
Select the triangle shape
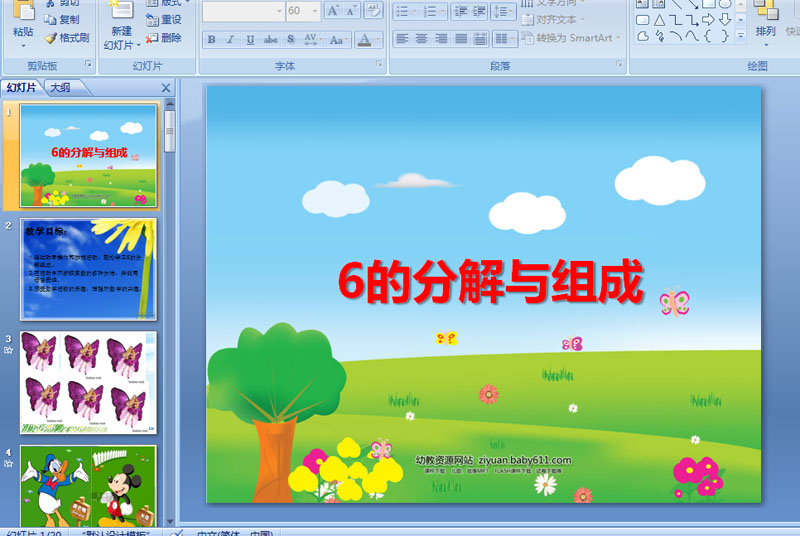[x=660, y=20]
